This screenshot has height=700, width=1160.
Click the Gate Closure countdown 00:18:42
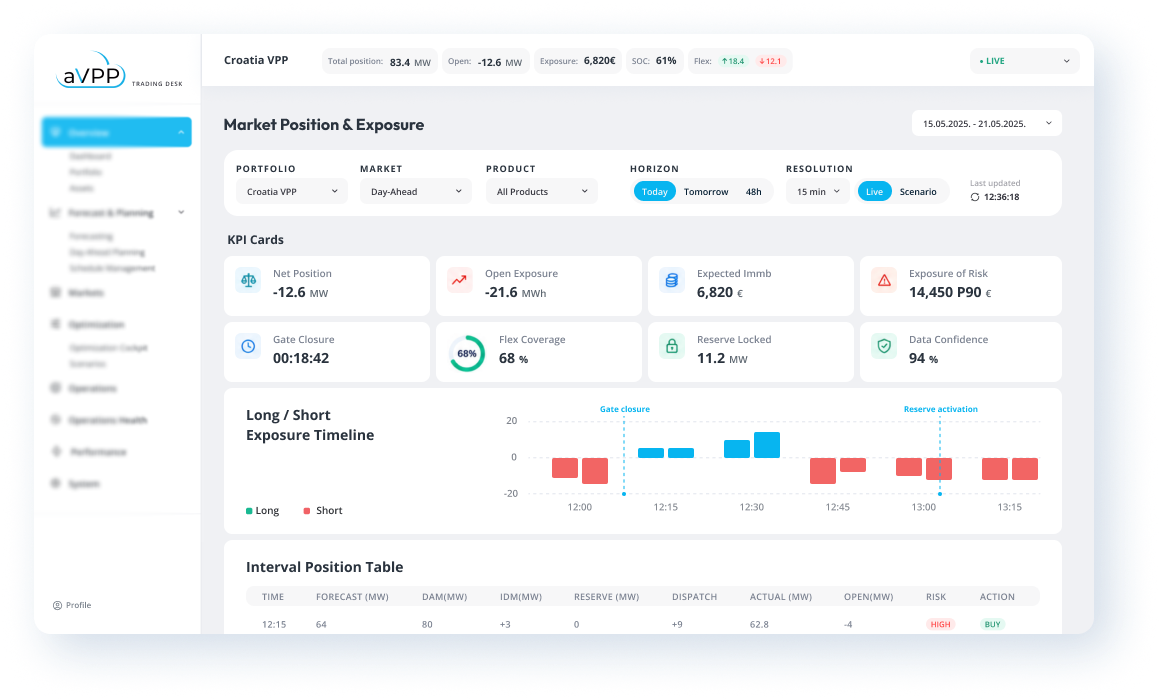(x=301, y=358)
